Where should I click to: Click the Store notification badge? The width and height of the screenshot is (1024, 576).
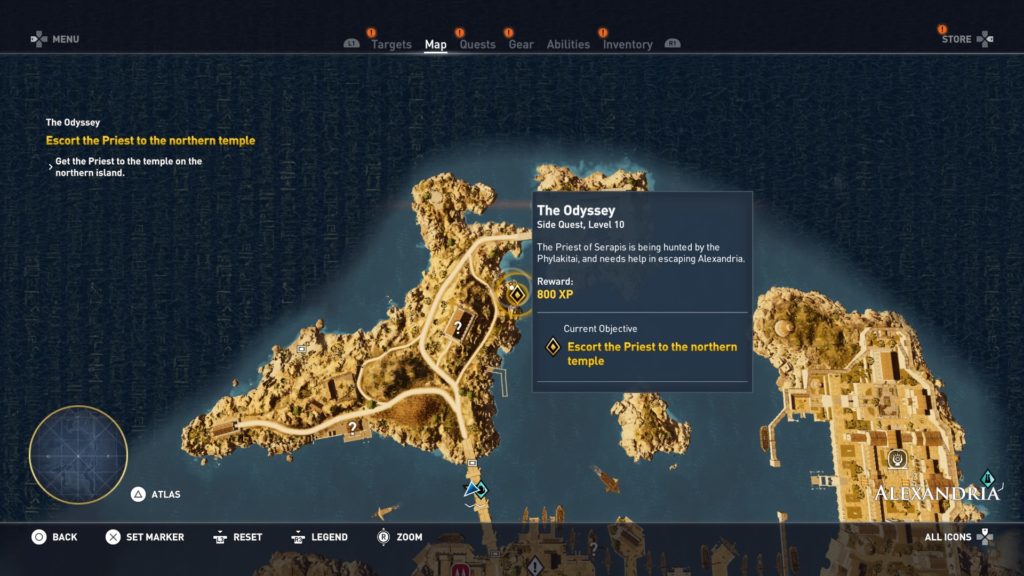pyautogui.click(x=942, y=29)
